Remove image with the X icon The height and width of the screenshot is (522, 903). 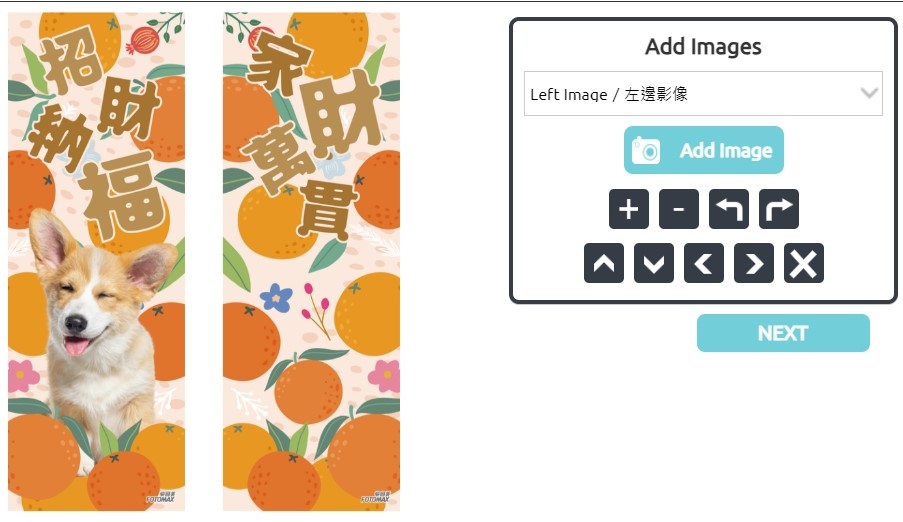[x=803, y=263]
